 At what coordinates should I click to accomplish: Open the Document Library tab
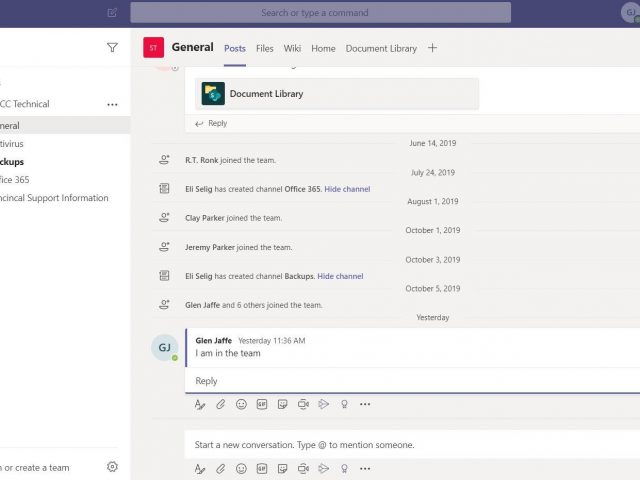381,49
